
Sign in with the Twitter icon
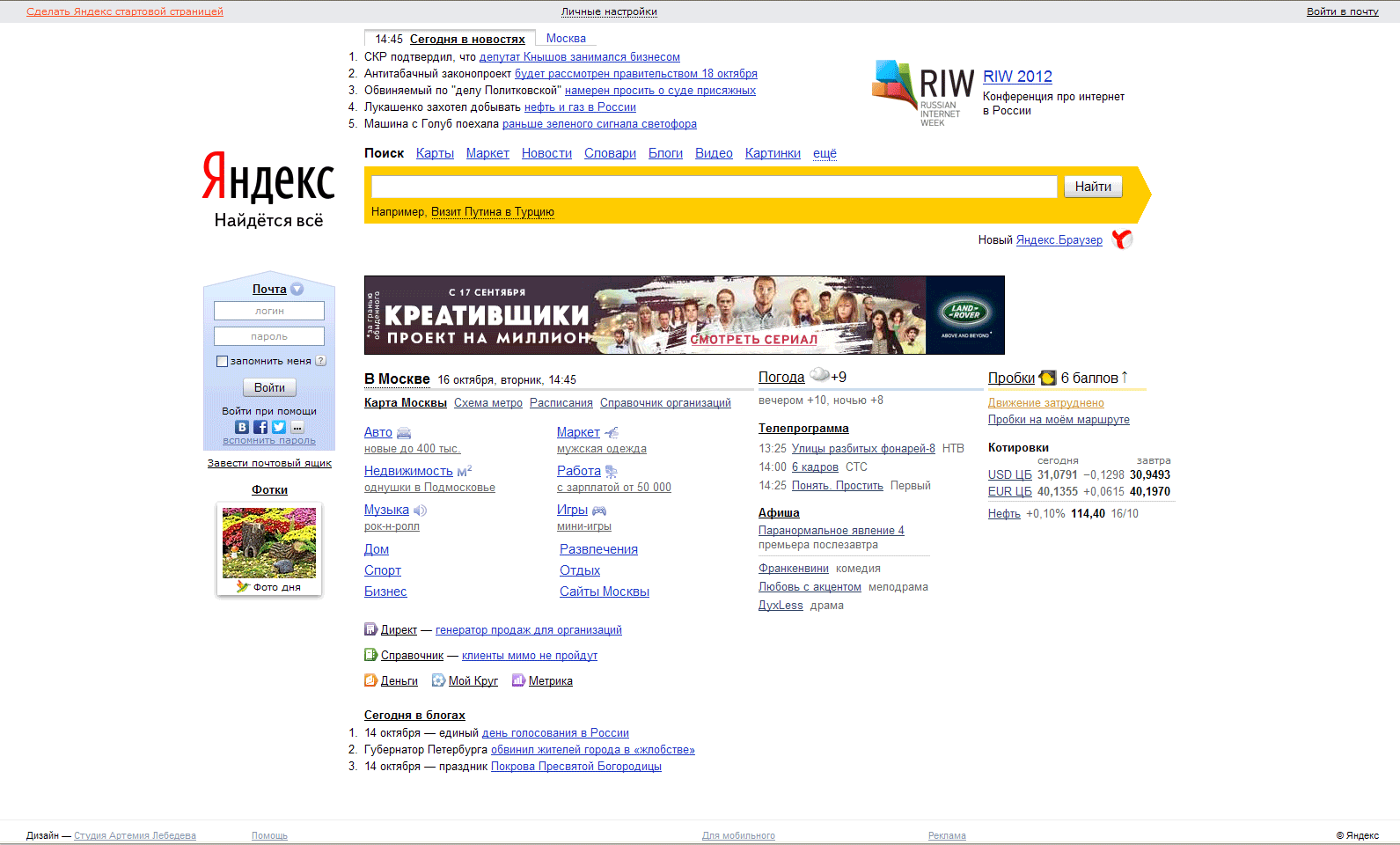pyautogui.click(x=279, y=427)
